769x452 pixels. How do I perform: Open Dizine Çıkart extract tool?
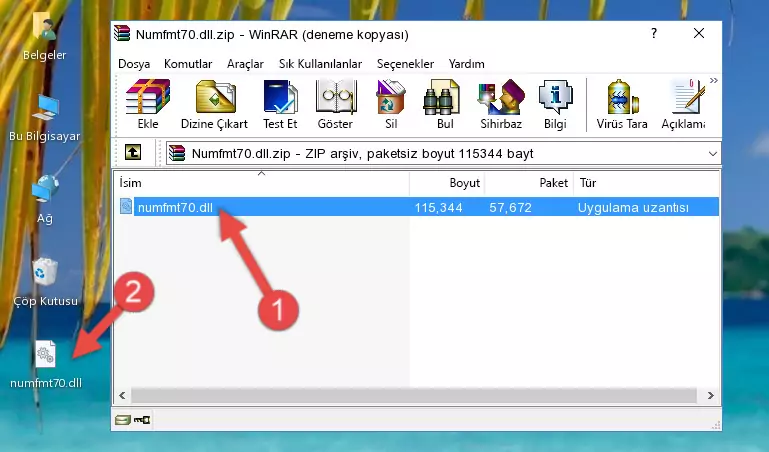(x=214, y=104)
